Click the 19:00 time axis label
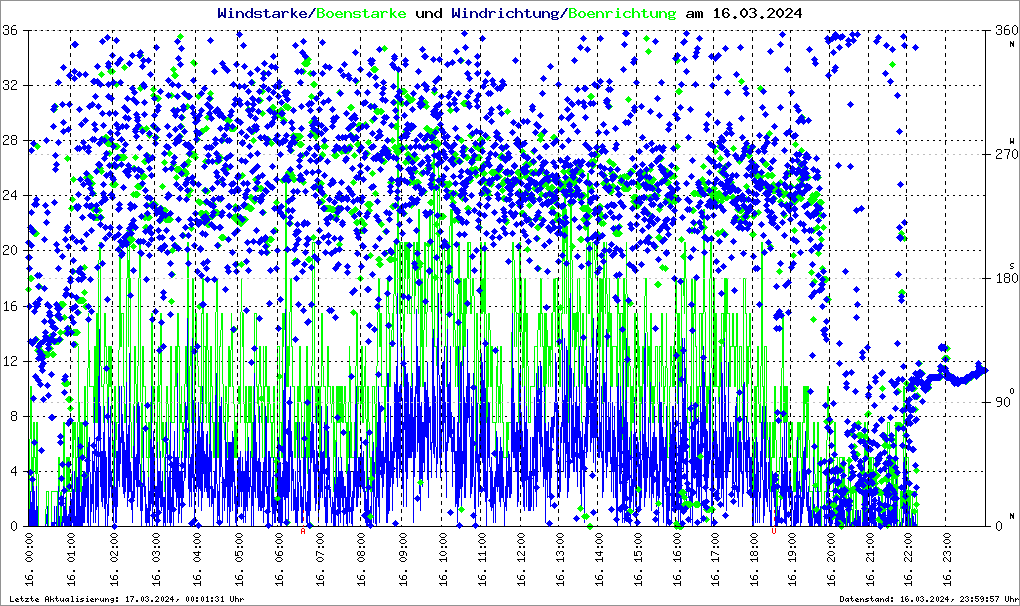 (792, 559)
